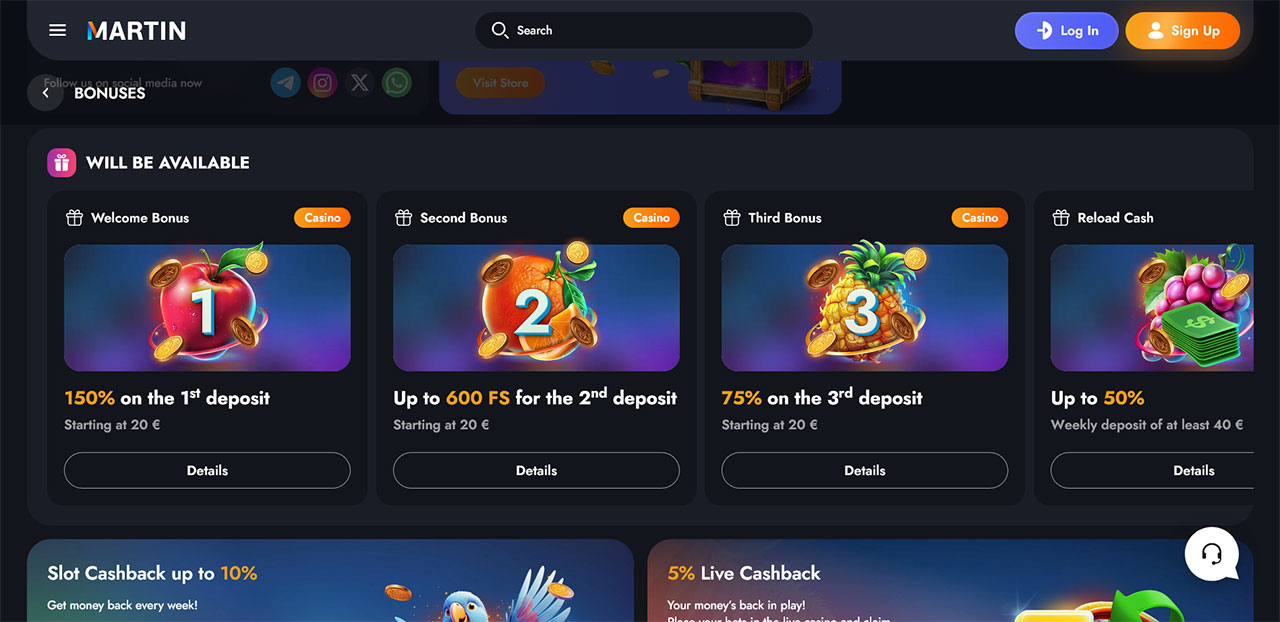Open the hamburger menu icon
The width and height of the screenshot is (1280, 622).
(58, 31)
